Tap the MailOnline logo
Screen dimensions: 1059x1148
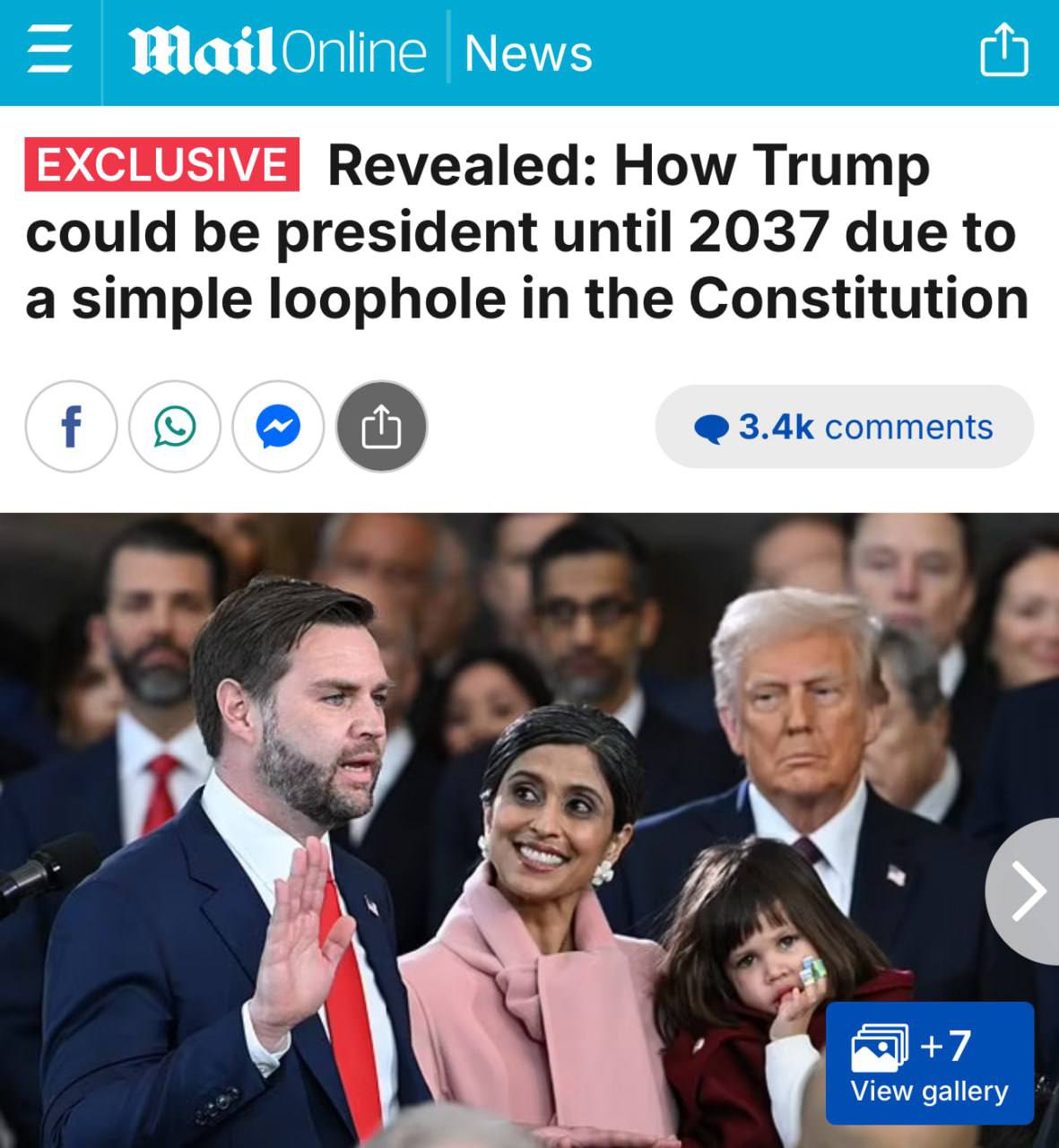[279, 52]
